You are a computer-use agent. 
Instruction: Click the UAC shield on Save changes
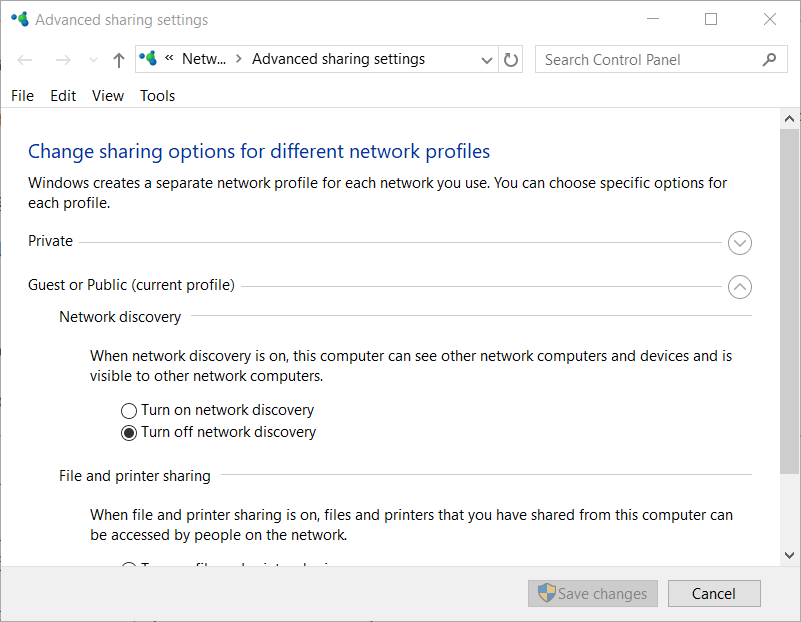point(548,593)
